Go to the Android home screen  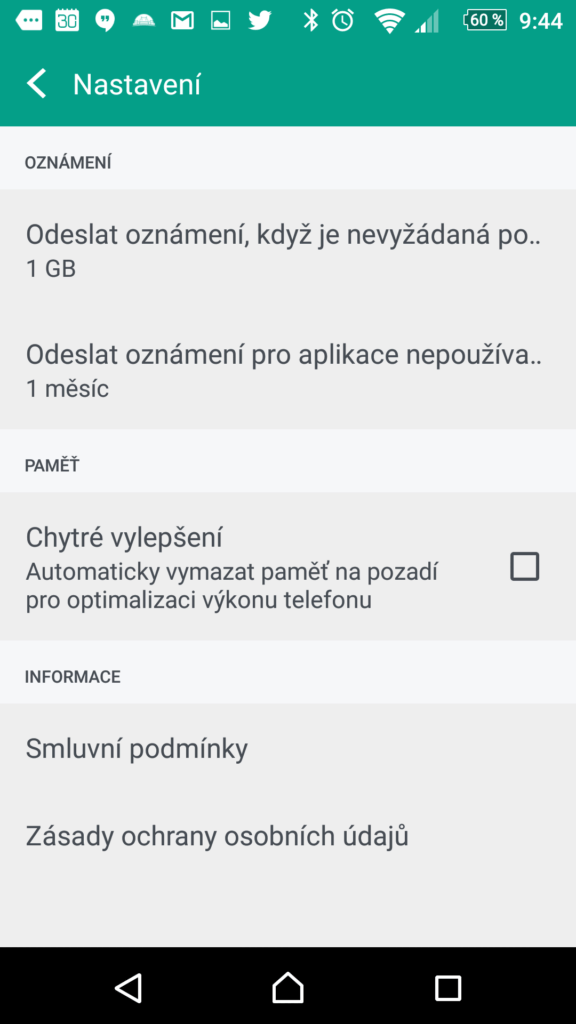coord(288,987)
